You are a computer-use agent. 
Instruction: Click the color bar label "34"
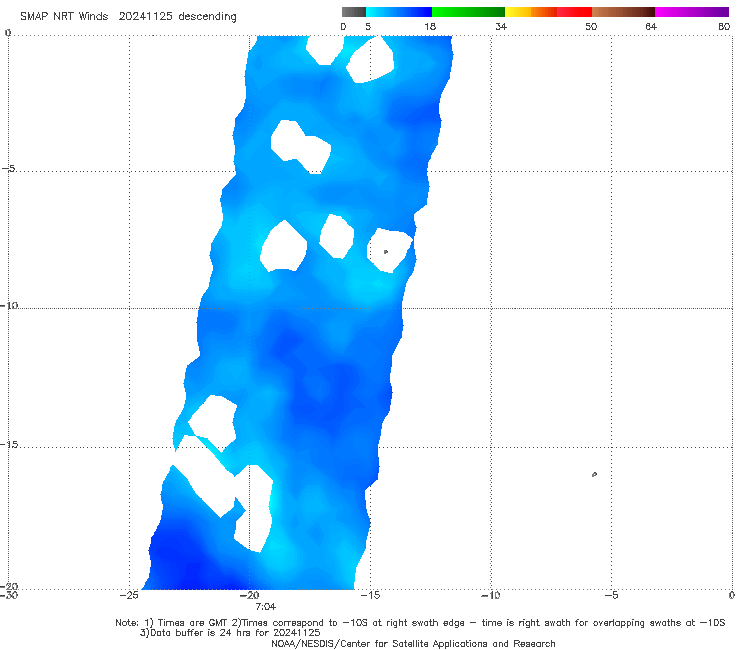[x=501, y=27]
